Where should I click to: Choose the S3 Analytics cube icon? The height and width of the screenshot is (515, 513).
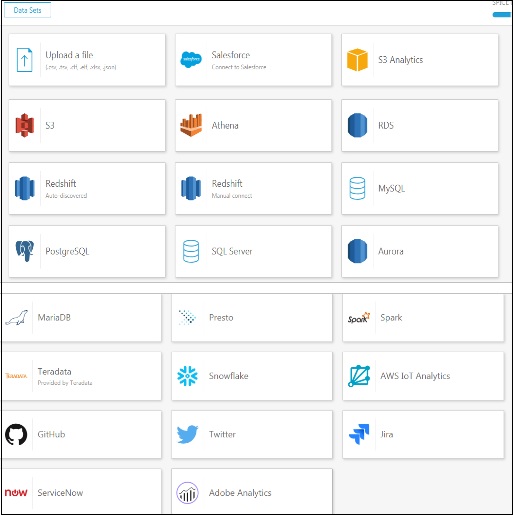pyautogui.click(x=357, y=60)
